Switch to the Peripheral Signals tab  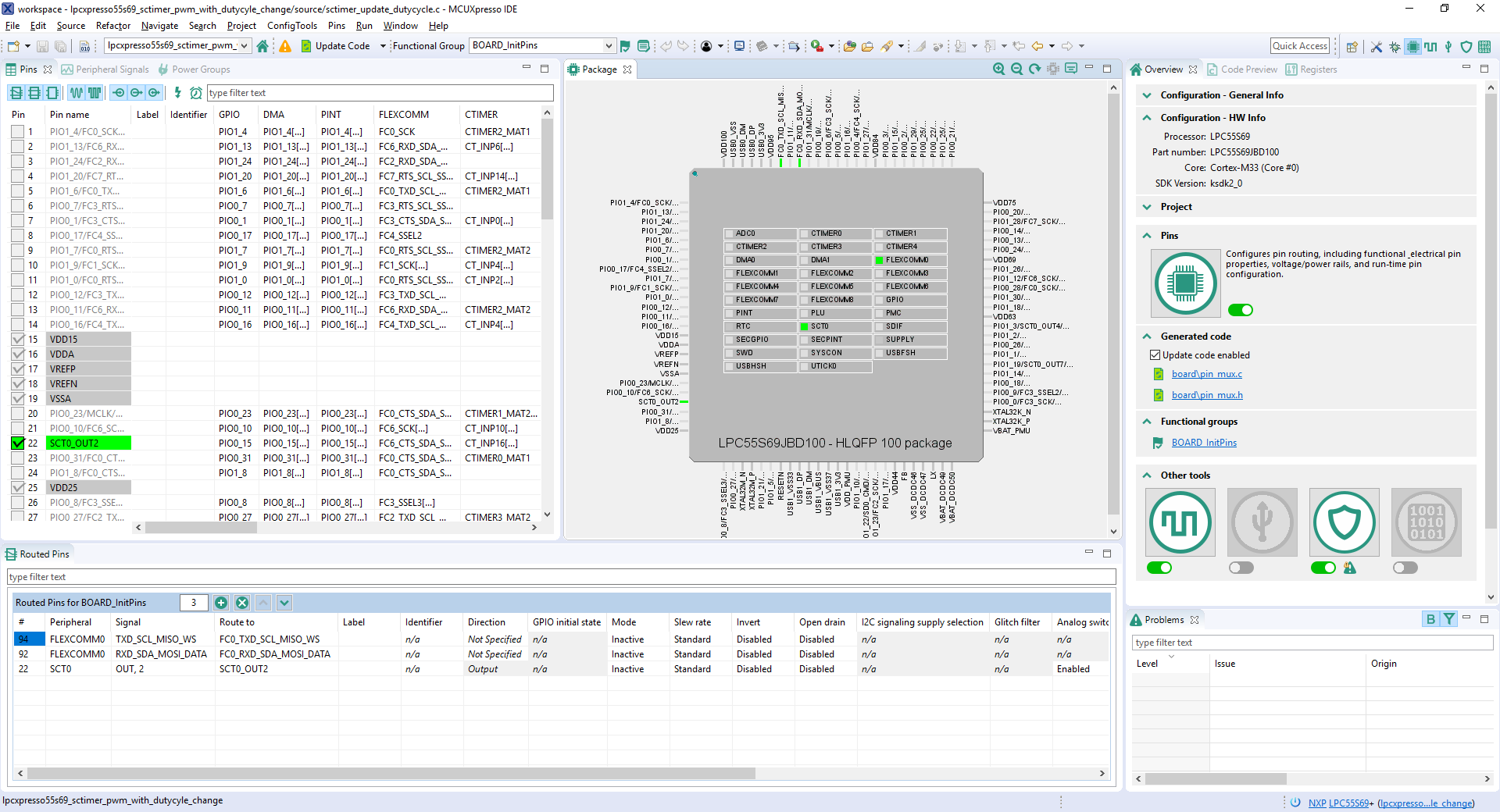click(112, 69)
